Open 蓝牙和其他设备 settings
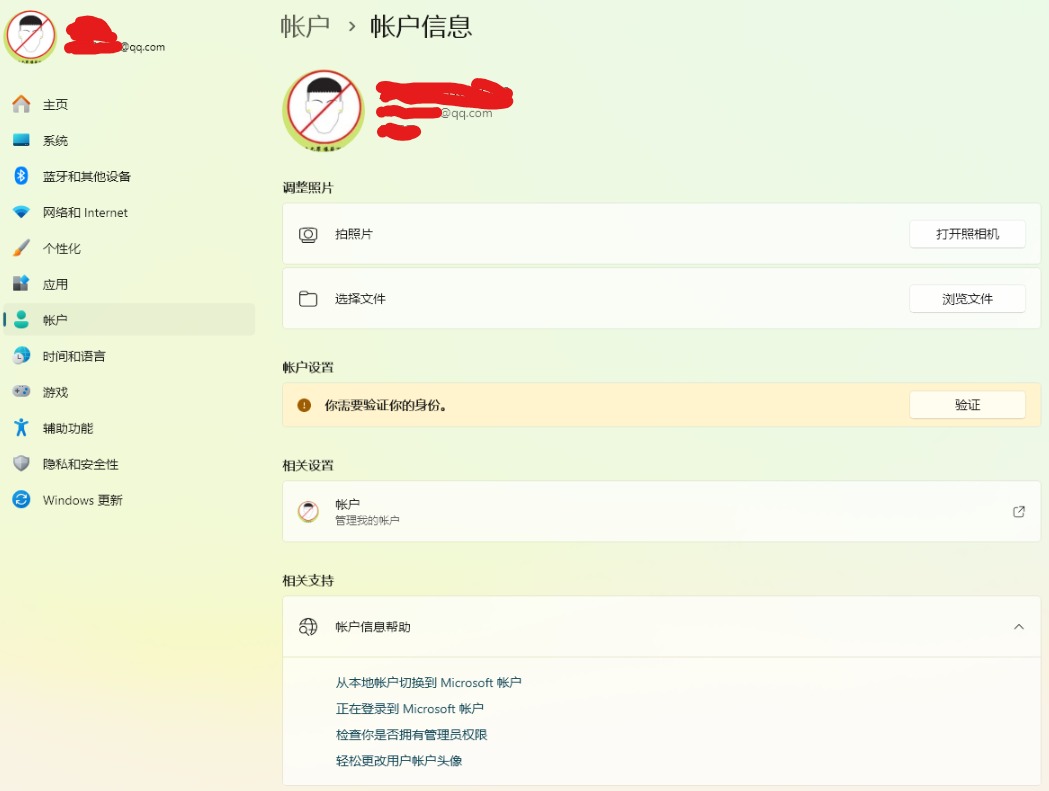 [x=129, y=176]
